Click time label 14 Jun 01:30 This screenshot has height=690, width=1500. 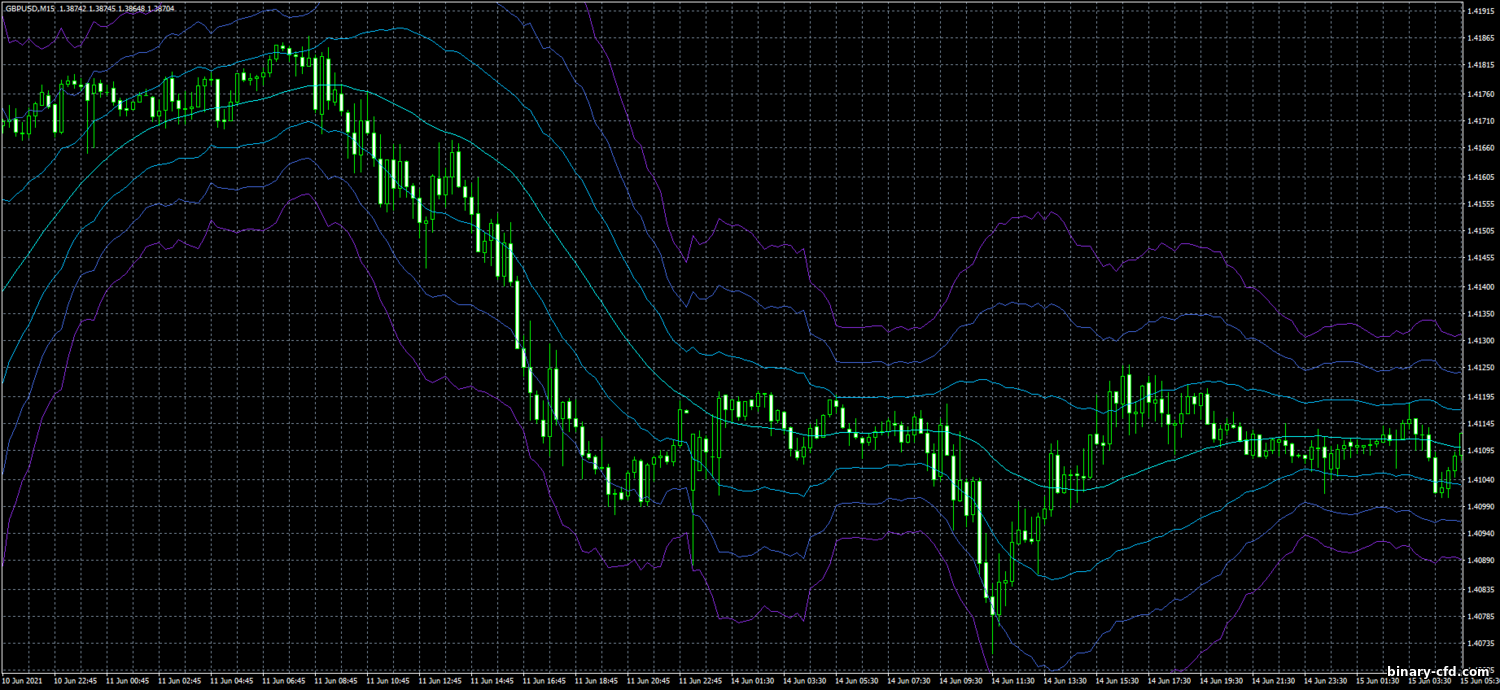[x=753, y=680]
